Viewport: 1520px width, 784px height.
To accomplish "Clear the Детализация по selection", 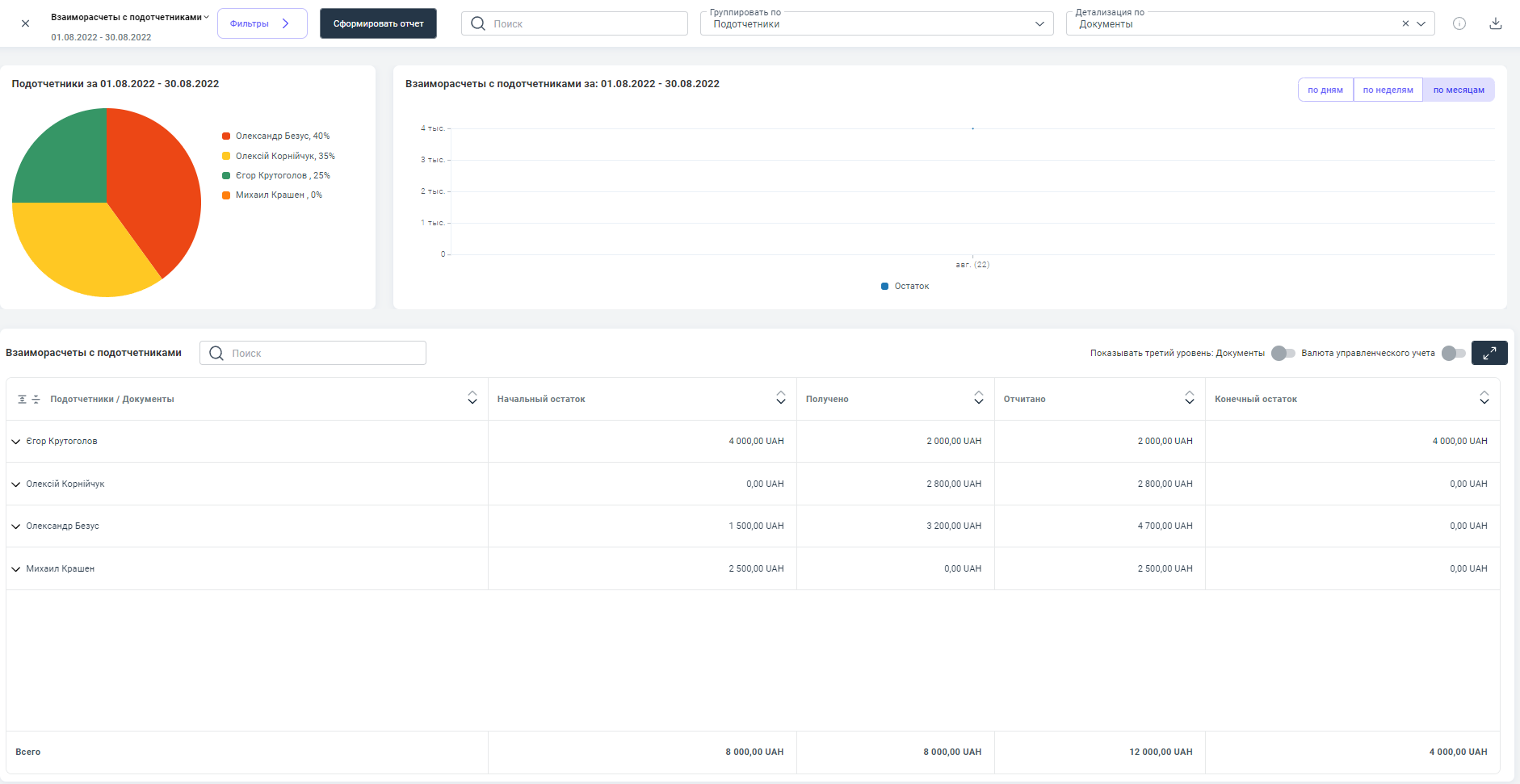I will point(1405,23).
